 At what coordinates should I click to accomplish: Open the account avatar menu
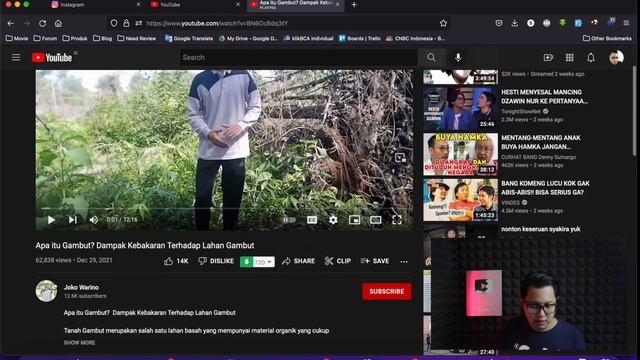pos(616,58)
